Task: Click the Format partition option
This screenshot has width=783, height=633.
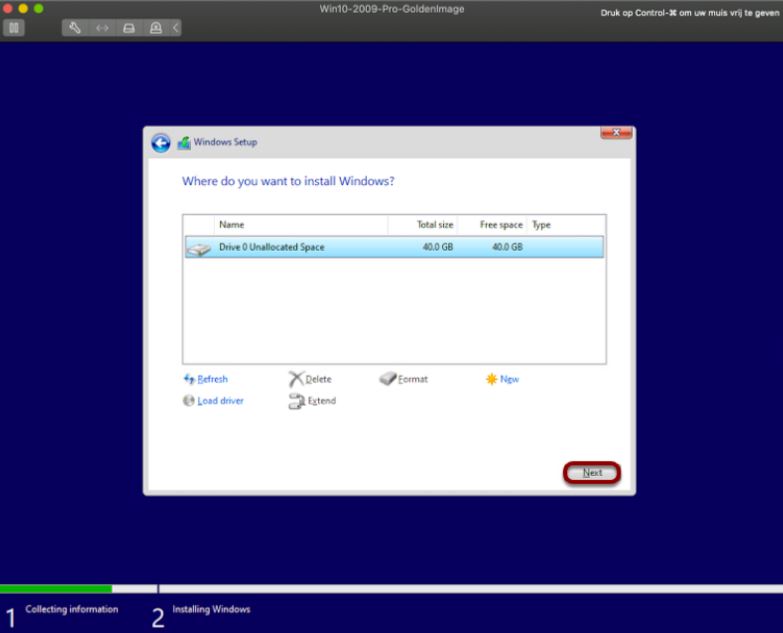Action: (x=412, y=379)
